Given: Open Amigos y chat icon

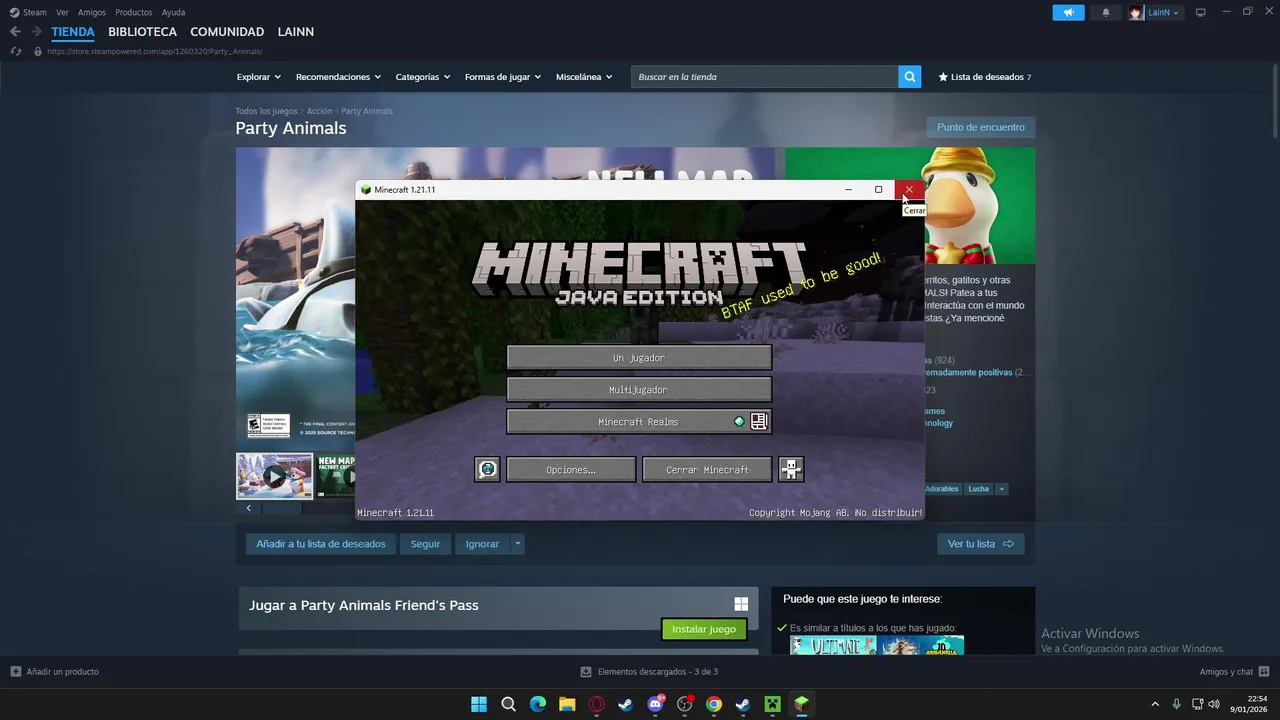Looking at the screenshot, I should point(1264,671).
